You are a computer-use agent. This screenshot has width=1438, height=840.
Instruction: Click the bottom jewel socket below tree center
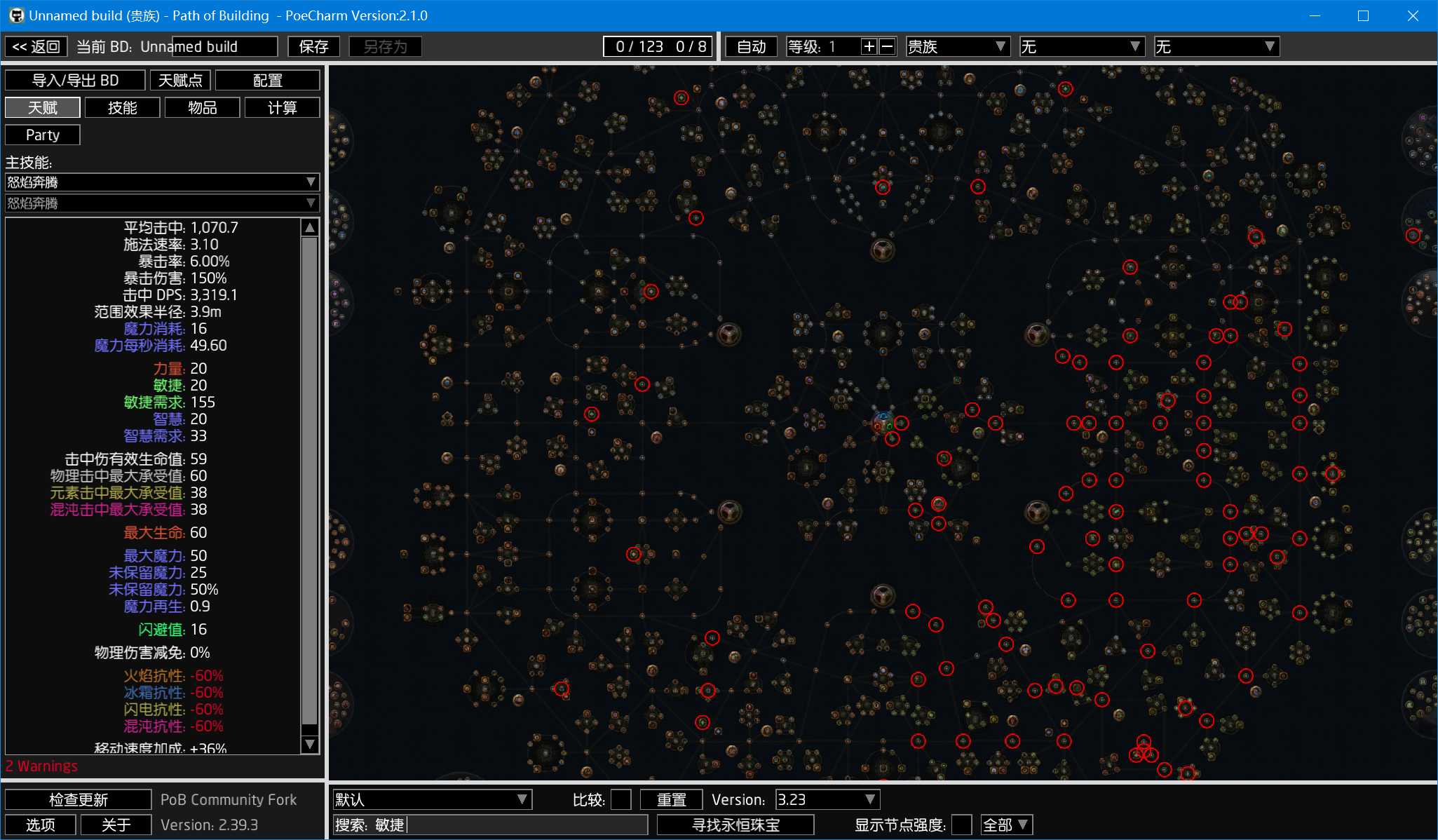[882, 596]
